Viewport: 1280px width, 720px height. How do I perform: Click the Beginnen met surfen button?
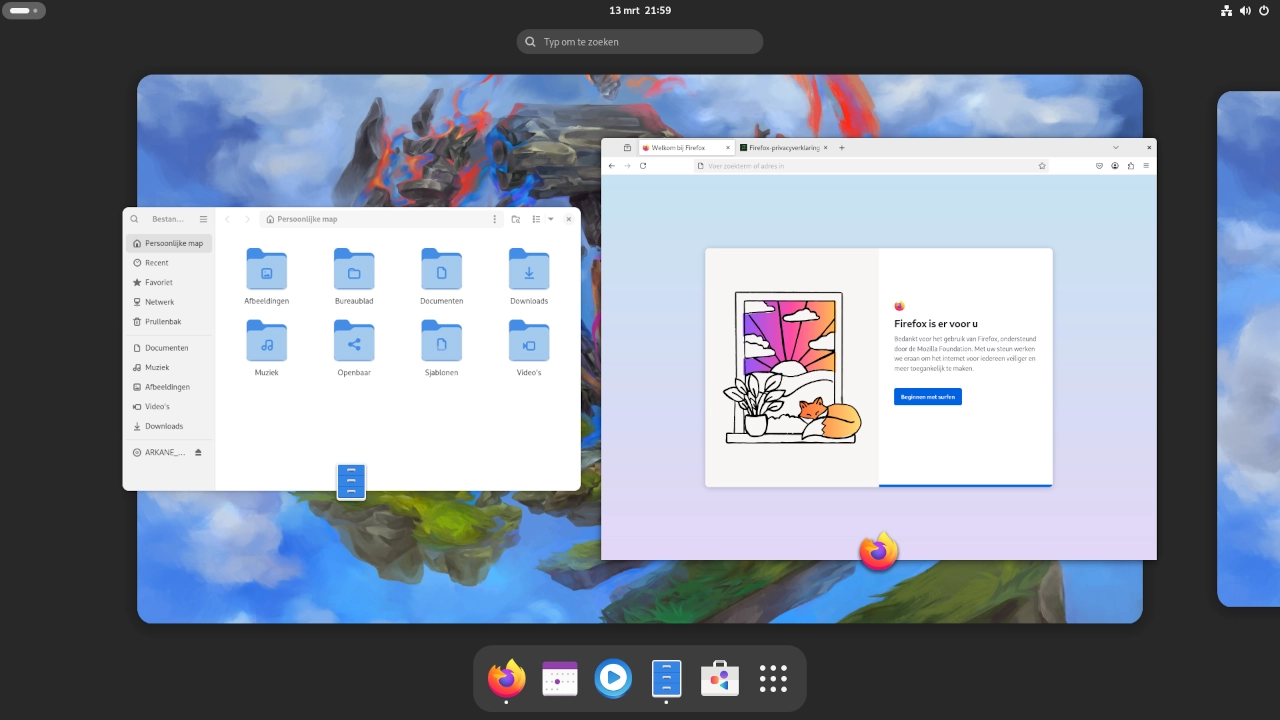(x=927, y=396)
